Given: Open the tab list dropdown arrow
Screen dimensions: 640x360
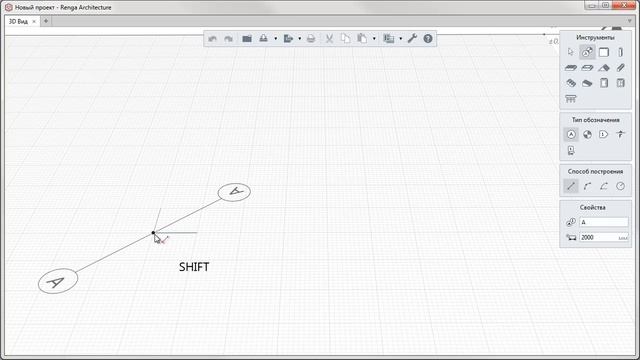Looking at the screenshot, I should (630, 21).
